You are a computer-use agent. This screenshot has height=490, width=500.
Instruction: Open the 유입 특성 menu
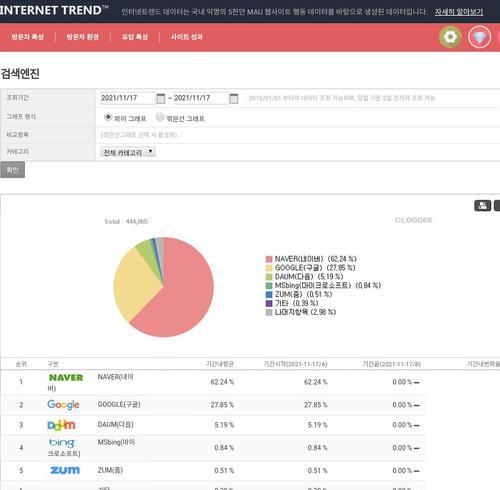click(x=135, y=37)
